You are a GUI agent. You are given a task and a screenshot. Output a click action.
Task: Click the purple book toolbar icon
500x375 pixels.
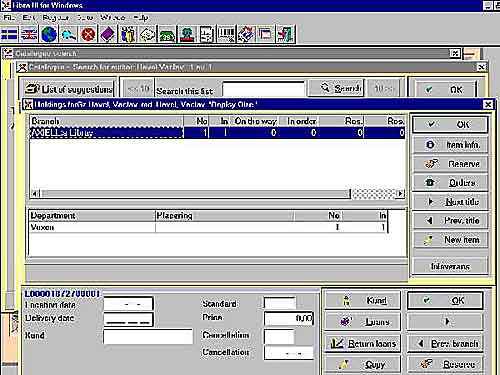click(108, 34)
